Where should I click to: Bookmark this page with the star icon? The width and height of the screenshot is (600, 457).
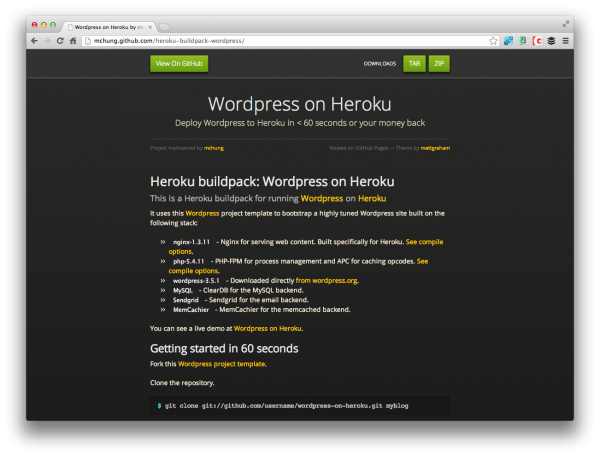click(x=493, y=41)
